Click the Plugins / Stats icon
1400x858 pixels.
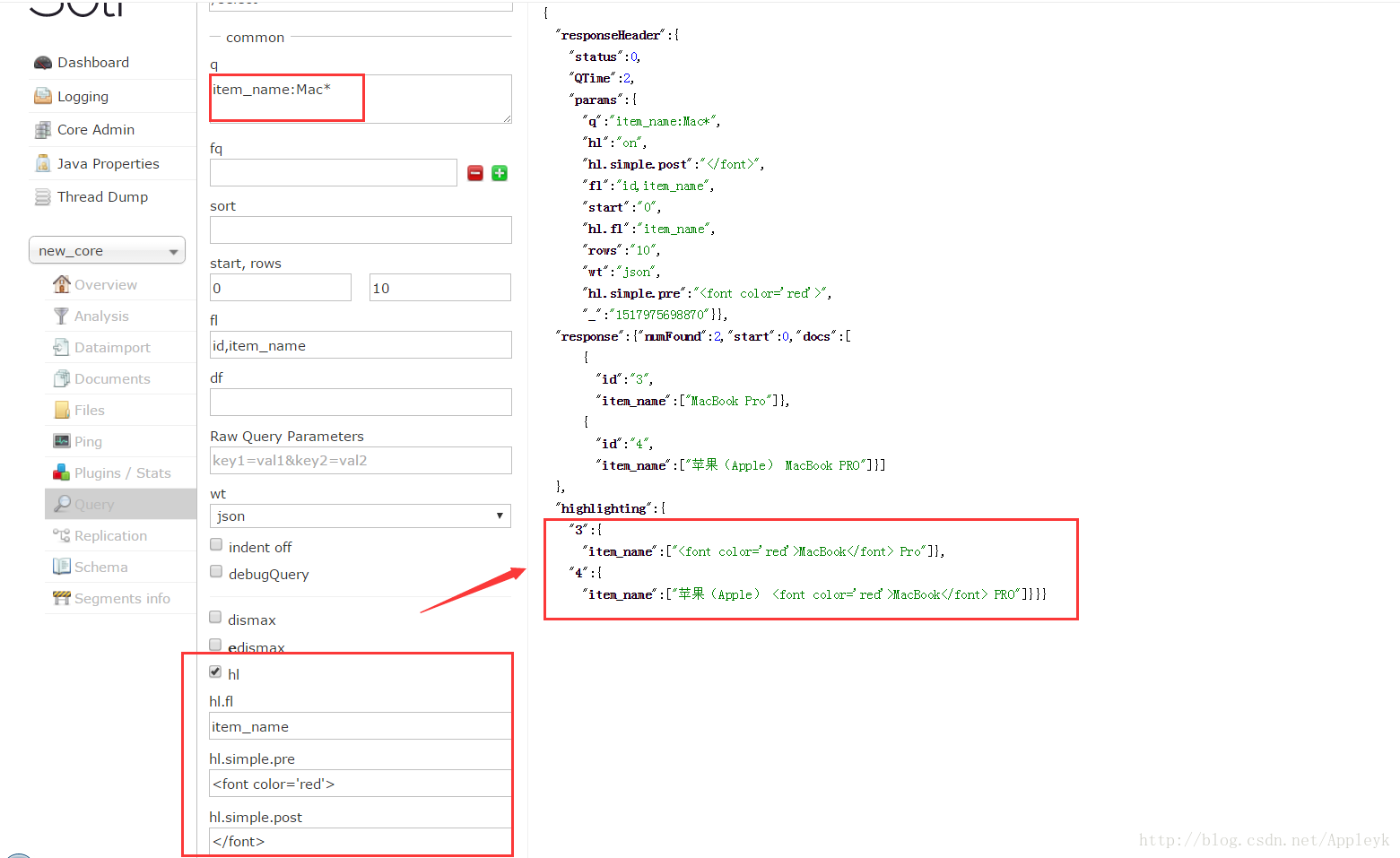coord(61,472)
